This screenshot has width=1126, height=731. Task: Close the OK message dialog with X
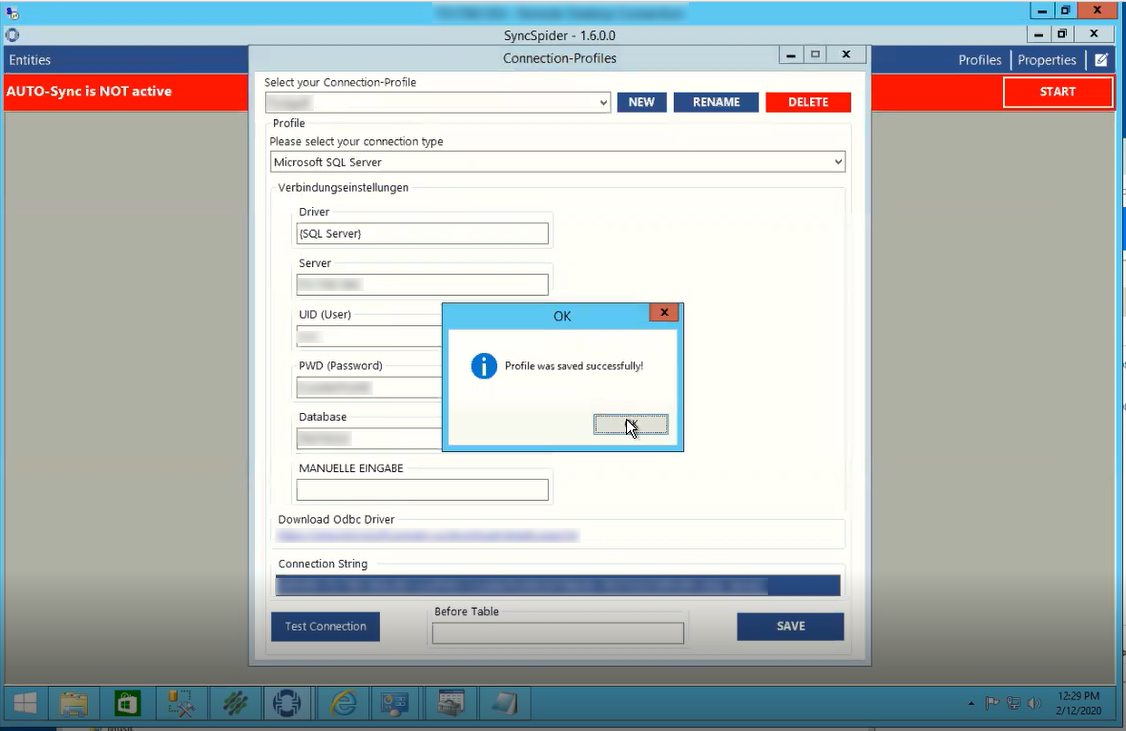click(664, 312)
